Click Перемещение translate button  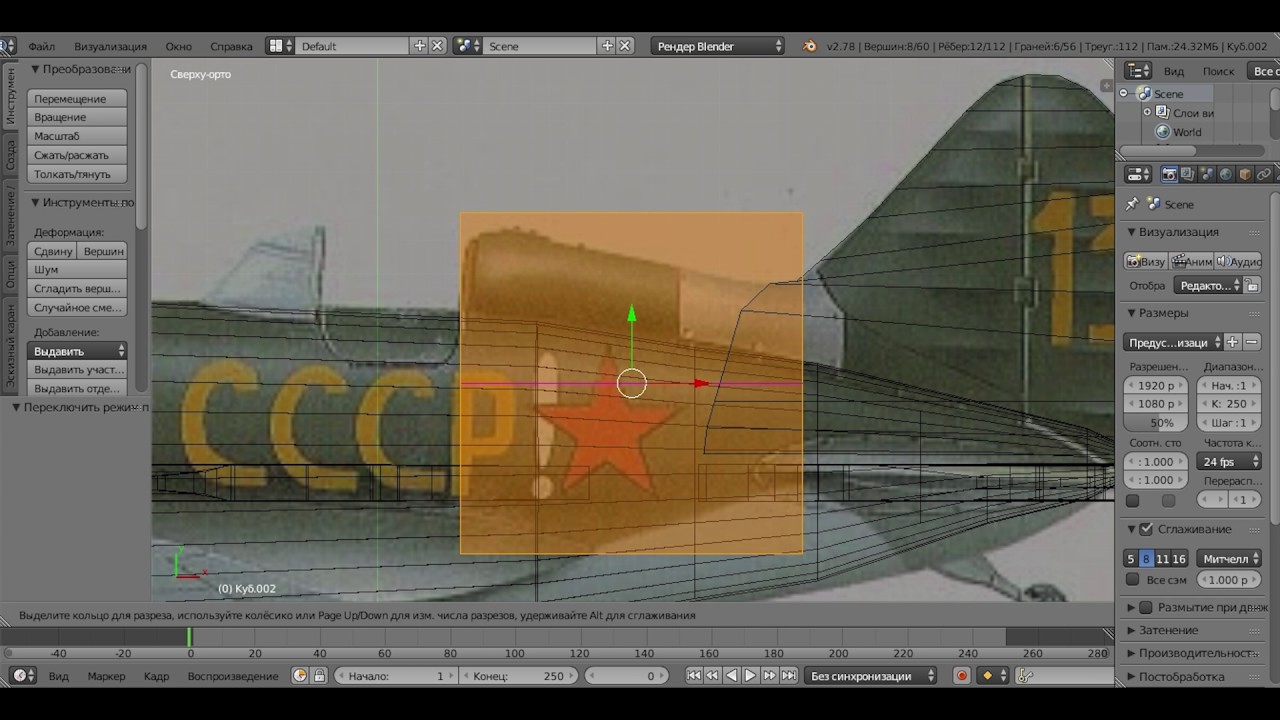[78, 99]
